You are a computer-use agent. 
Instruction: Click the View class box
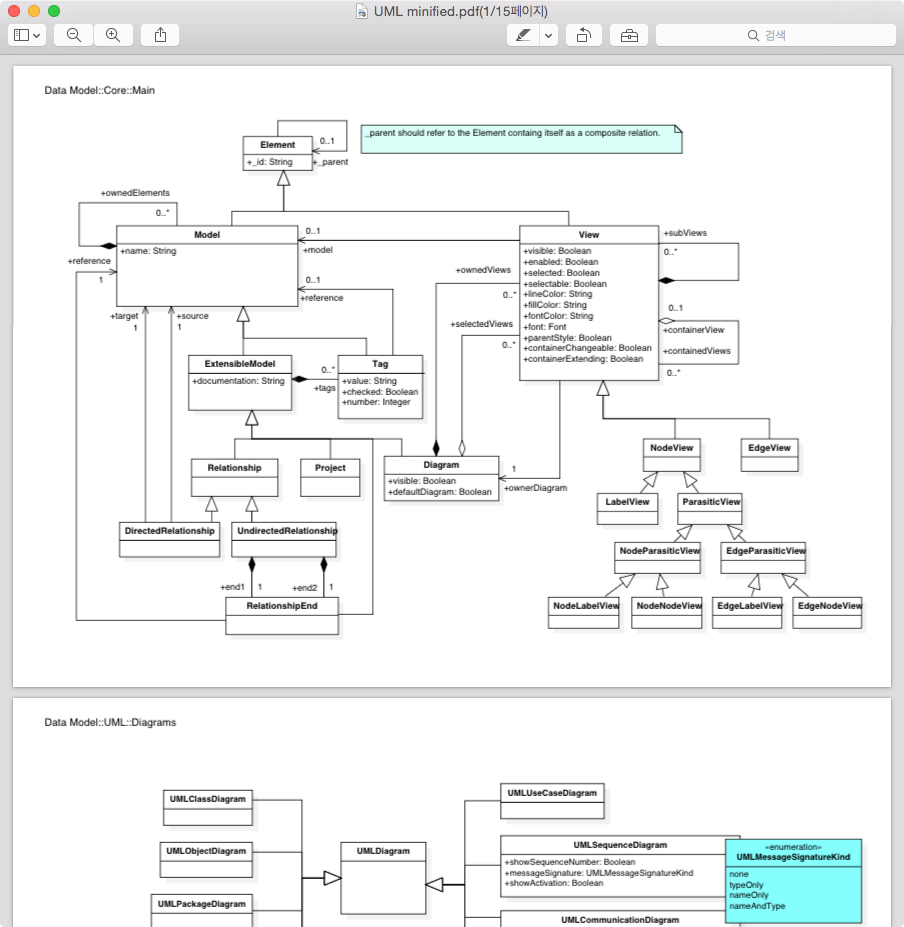(588, 300)
